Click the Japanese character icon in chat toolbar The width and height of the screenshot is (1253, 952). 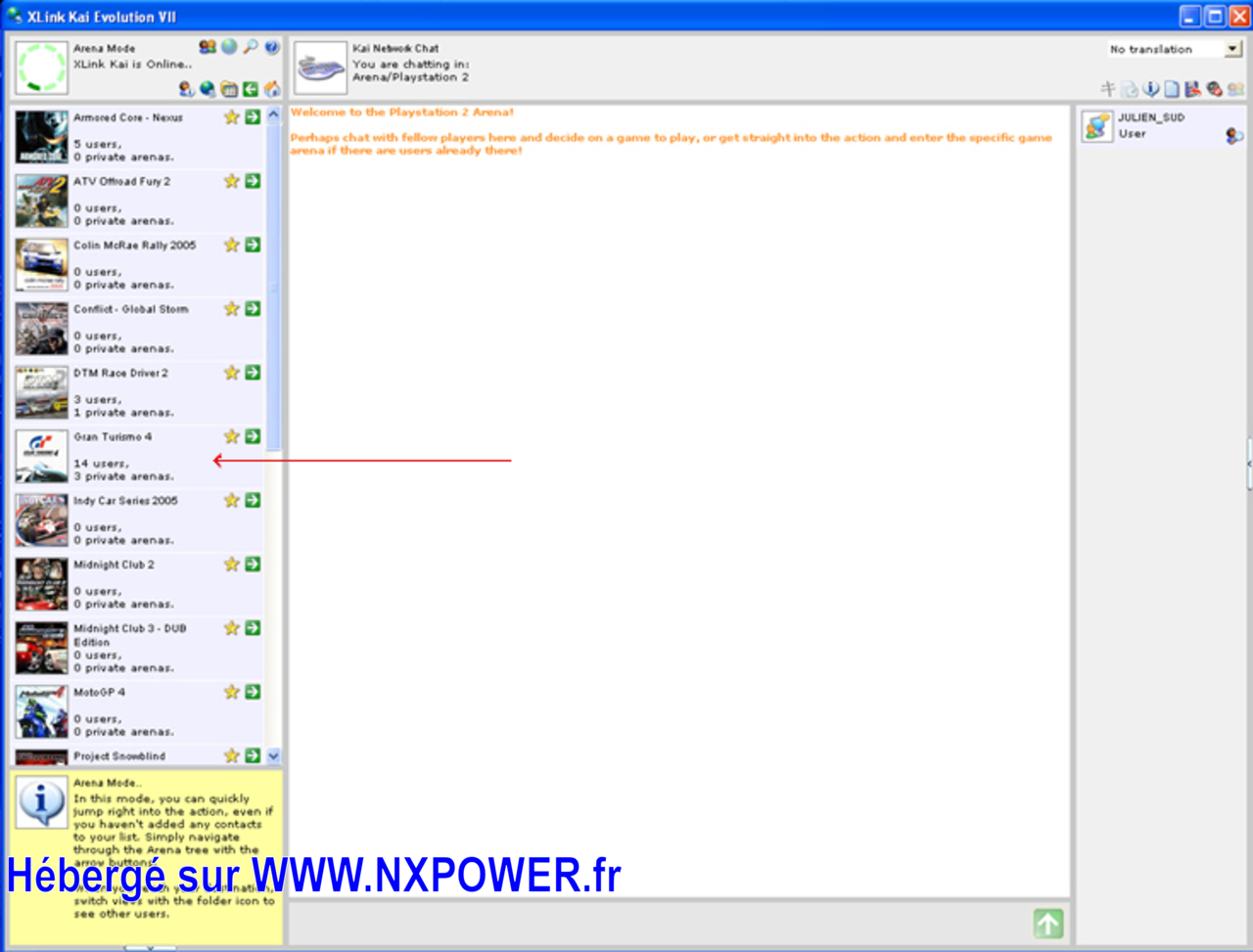click(1108, 89)
